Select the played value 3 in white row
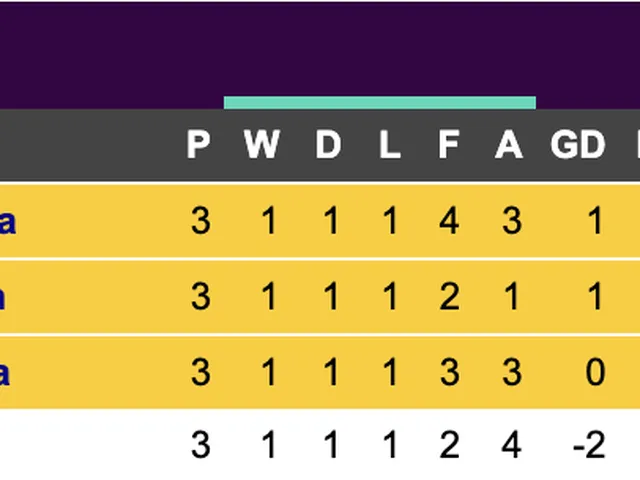Viewport: 640px width, 480px height. 200,446
